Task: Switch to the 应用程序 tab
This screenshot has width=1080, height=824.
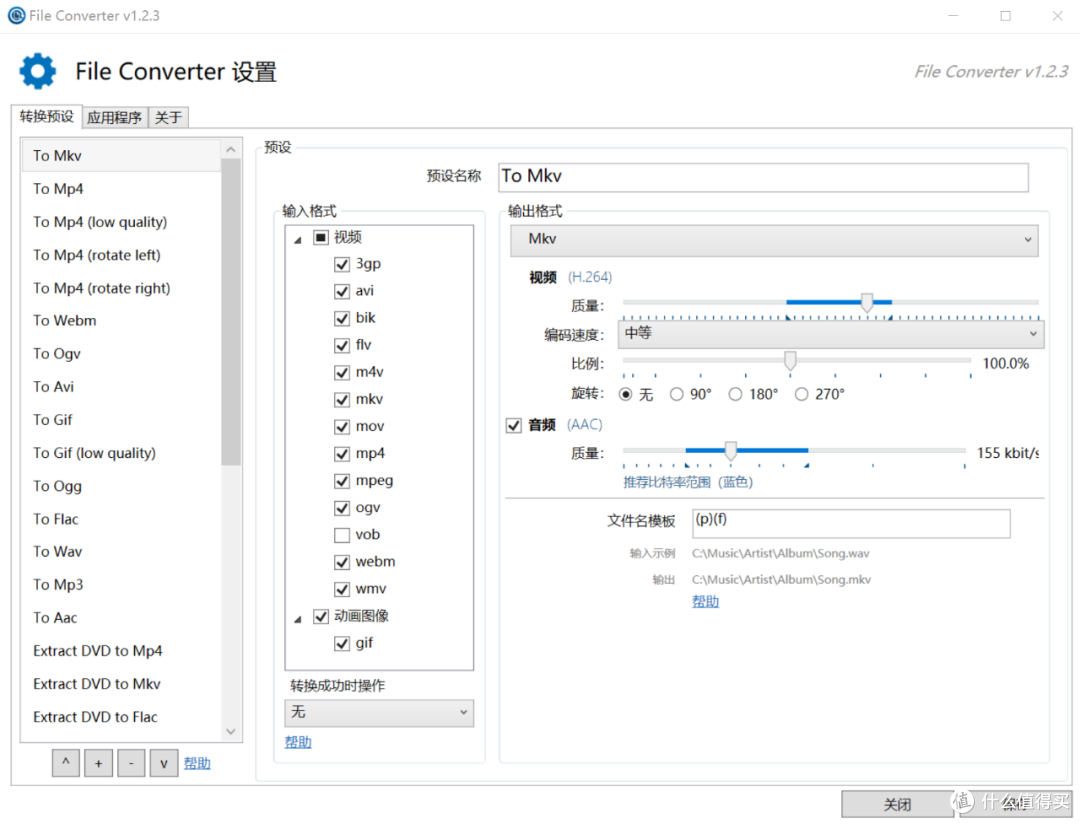Action: (114, 117)
